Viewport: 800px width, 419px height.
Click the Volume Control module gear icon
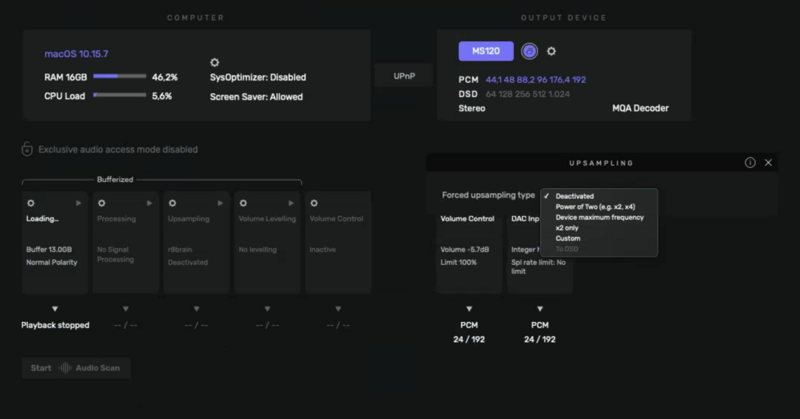point(314,203)
